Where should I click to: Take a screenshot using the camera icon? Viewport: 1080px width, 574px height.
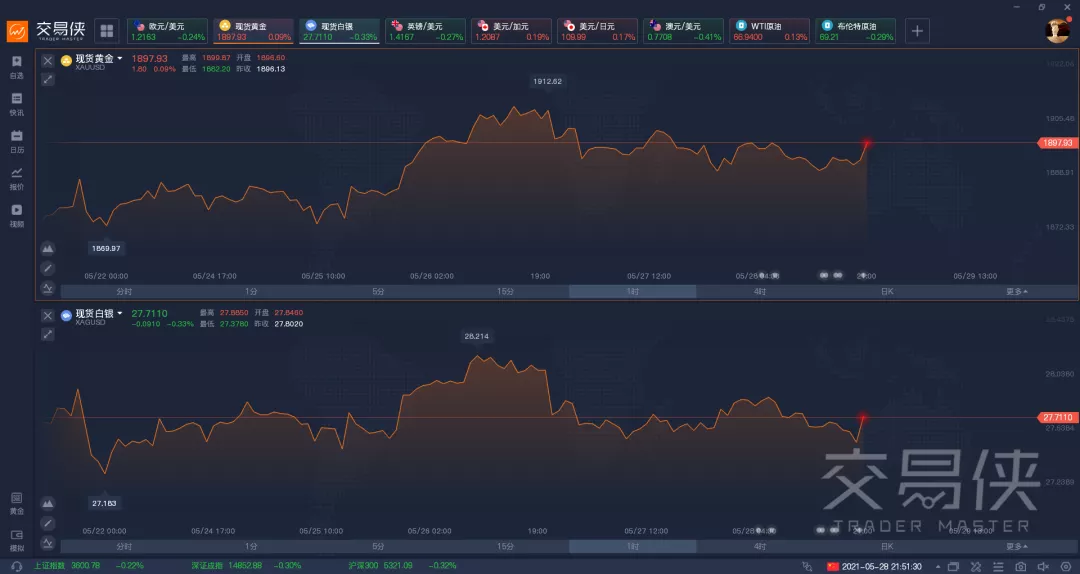tap(1020, 566)
